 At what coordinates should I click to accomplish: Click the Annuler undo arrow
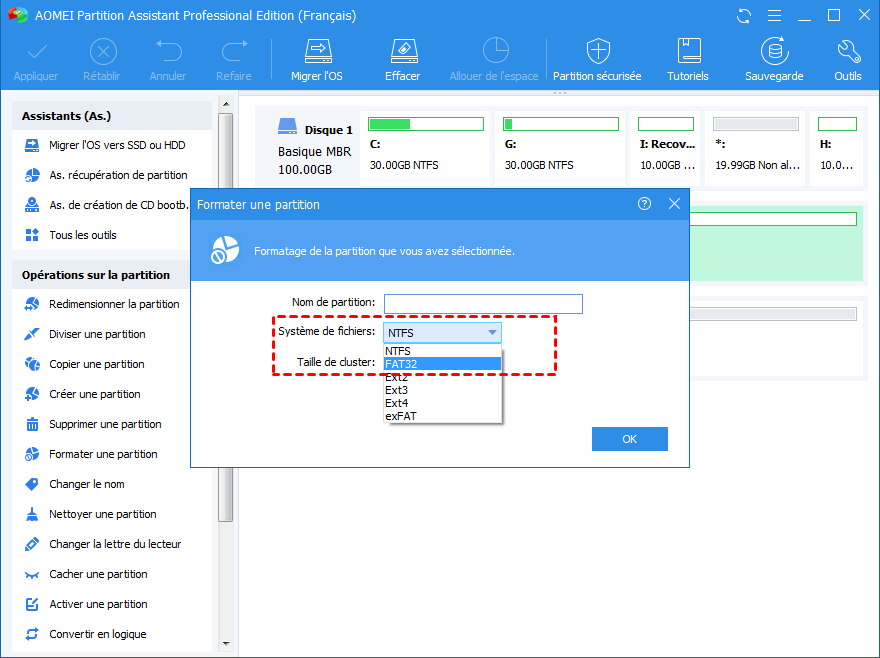168,51
